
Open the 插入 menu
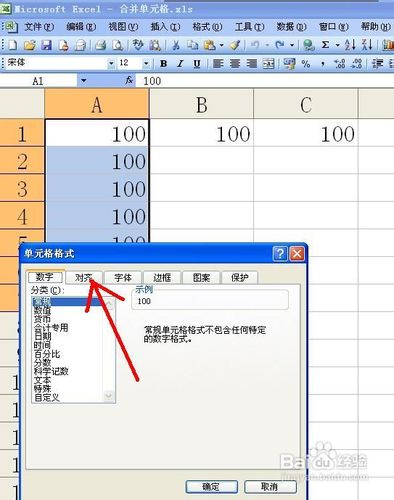[x=165, y=27]
